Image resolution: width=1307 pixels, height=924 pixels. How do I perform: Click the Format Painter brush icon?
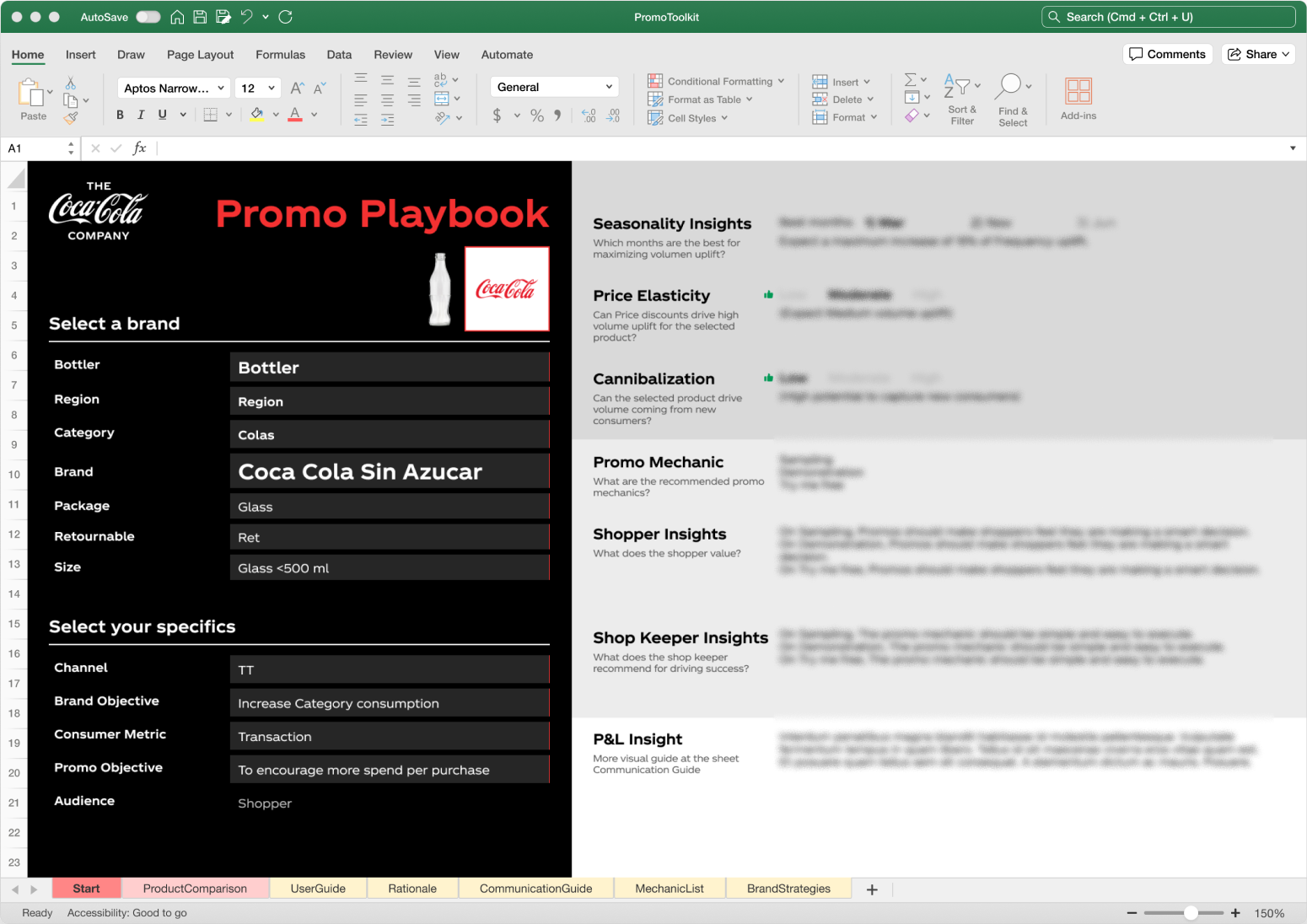(71, 118)
